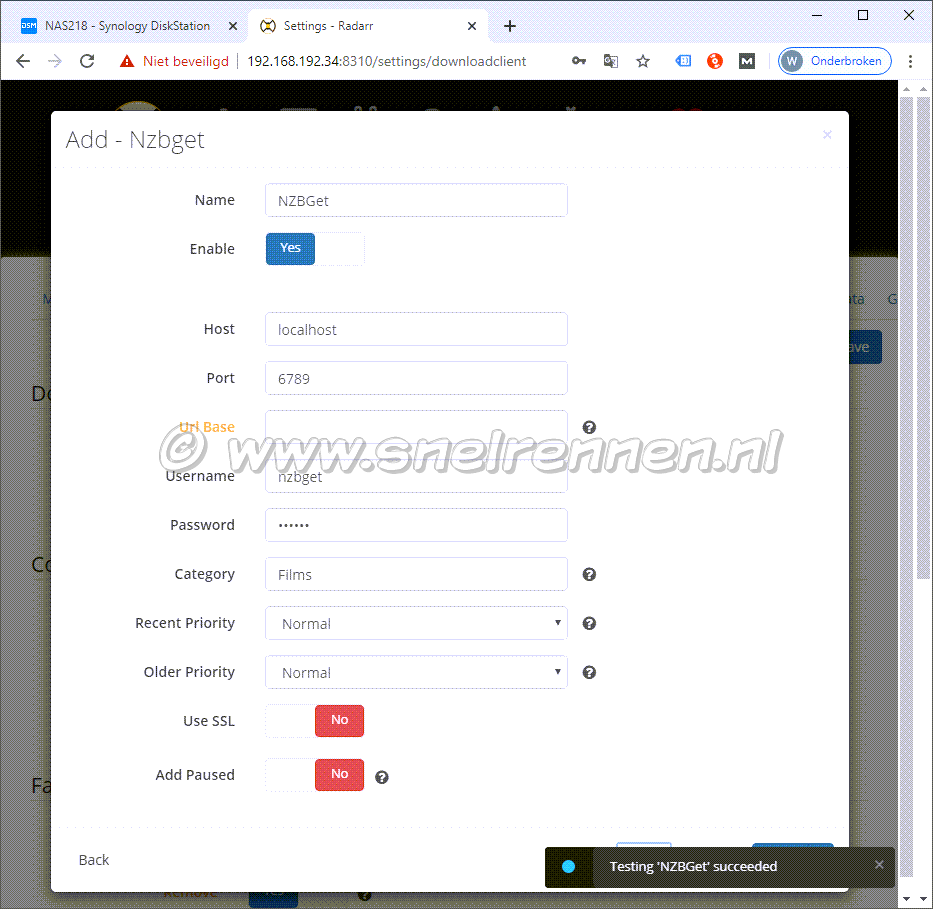Click the Add Paused help icon

pos(381,777)
